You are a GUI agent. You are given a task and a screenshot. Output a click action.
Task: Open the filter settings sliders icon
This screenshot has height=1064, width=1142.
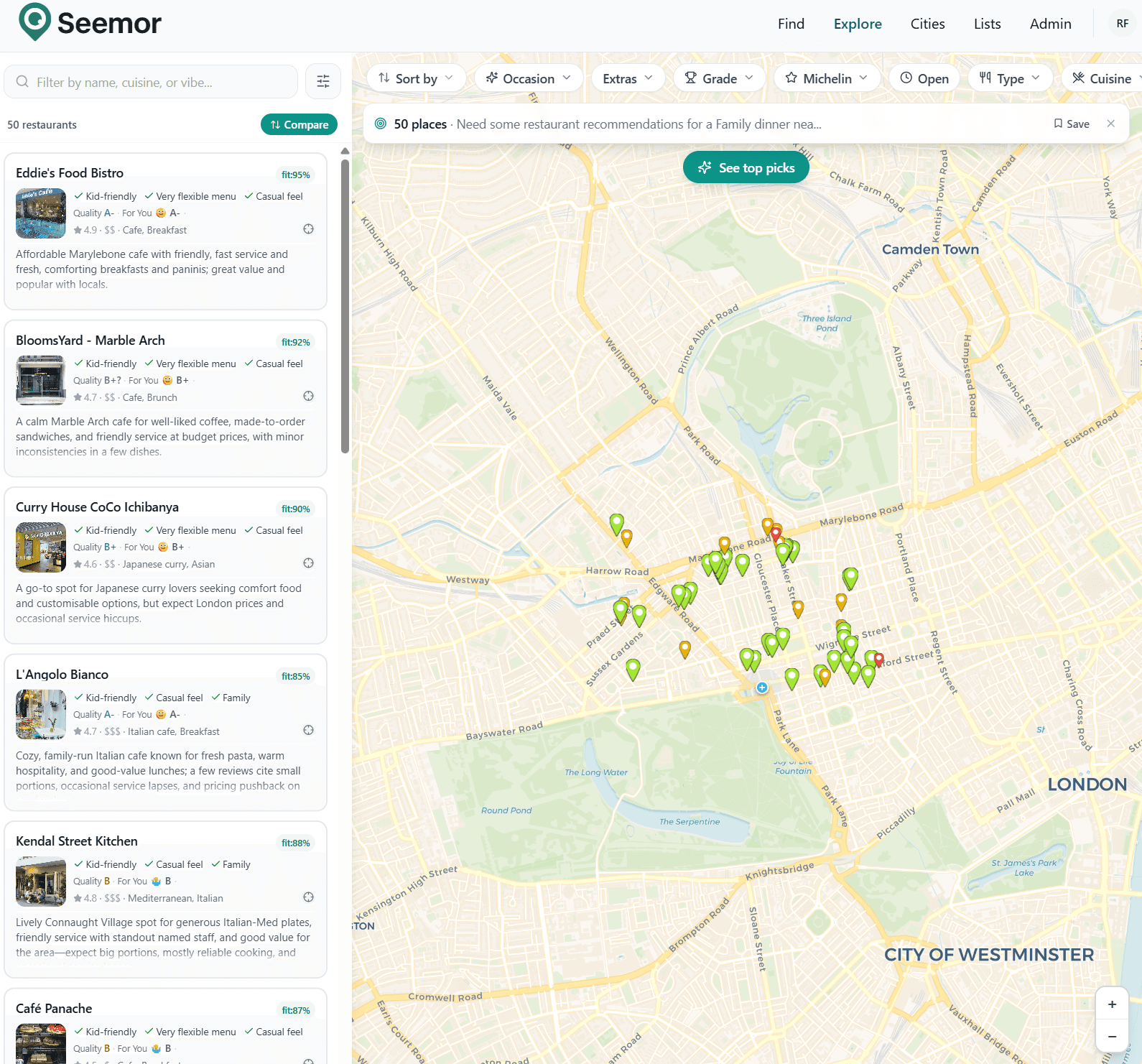[323, 81]
